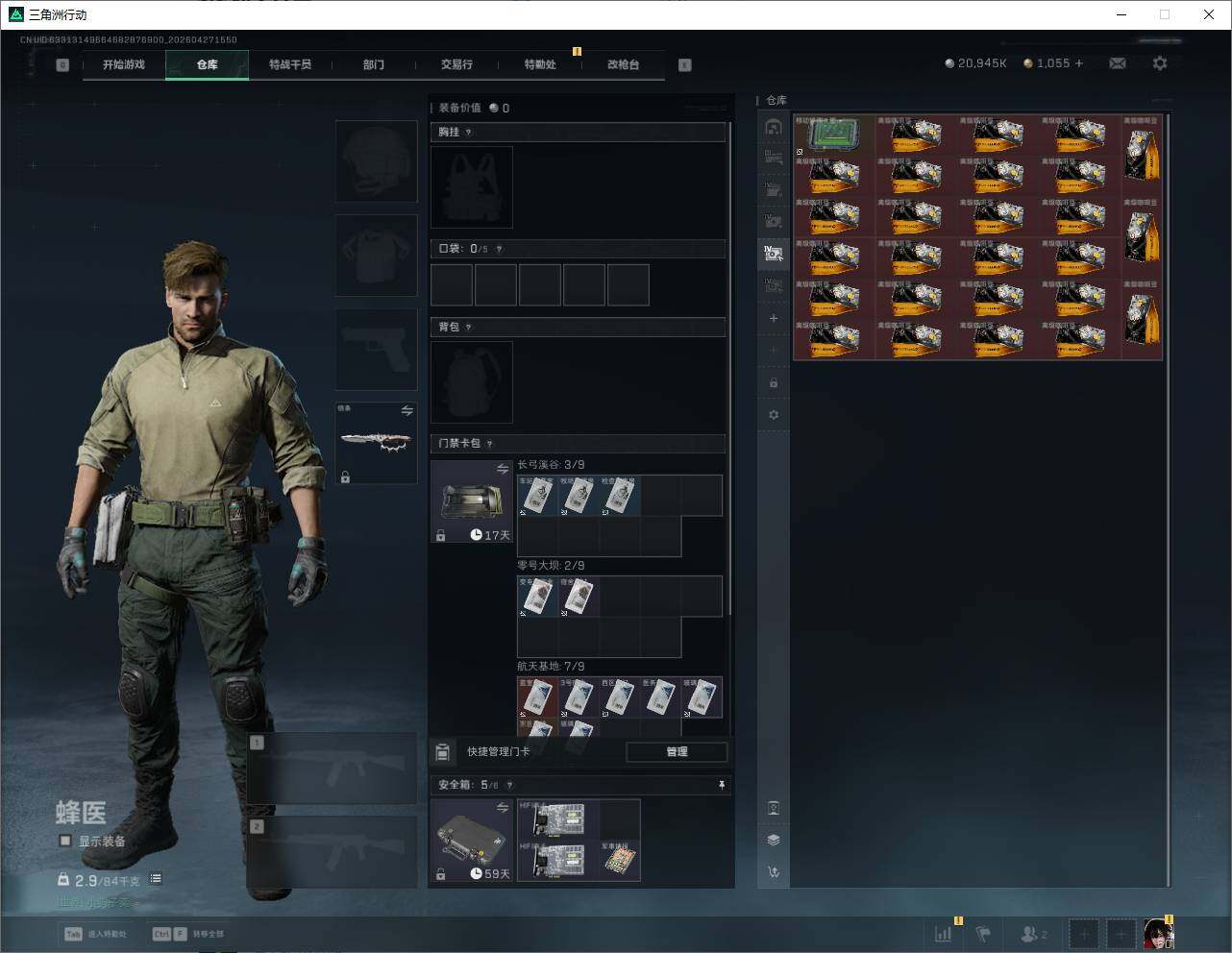Click primary weapon slot 2
The image size is (1232, 953).
pyautogui.click(x=333, y=851)
